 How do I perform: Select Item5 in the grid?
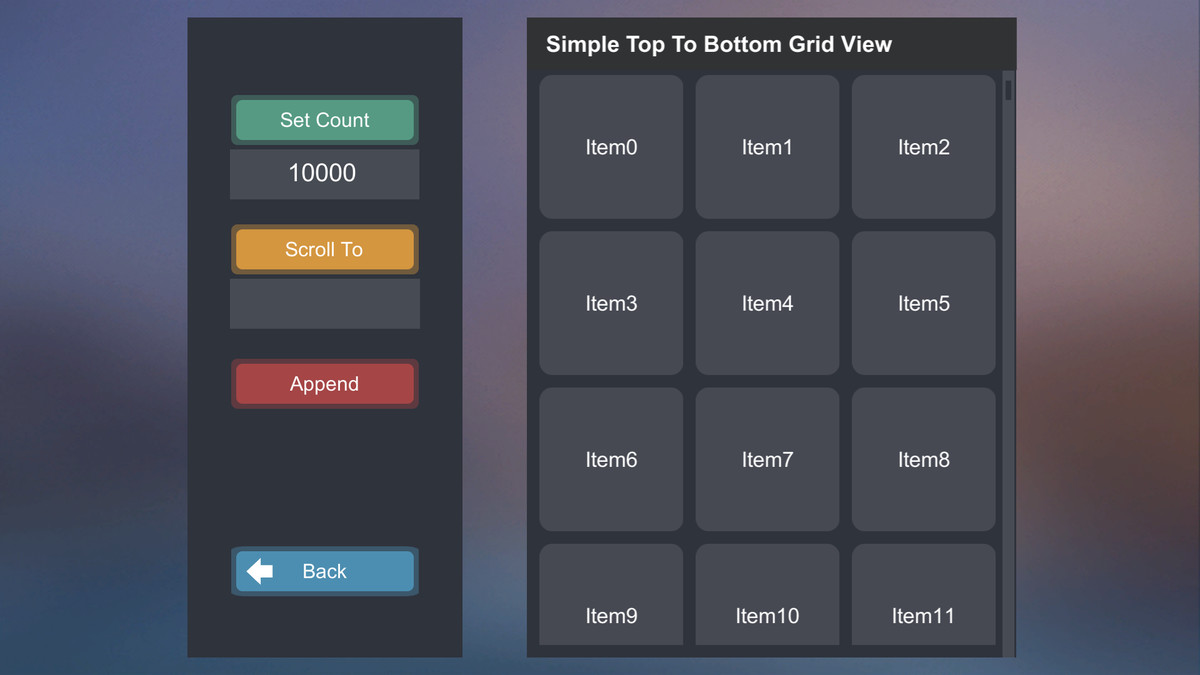click(923, 303)
